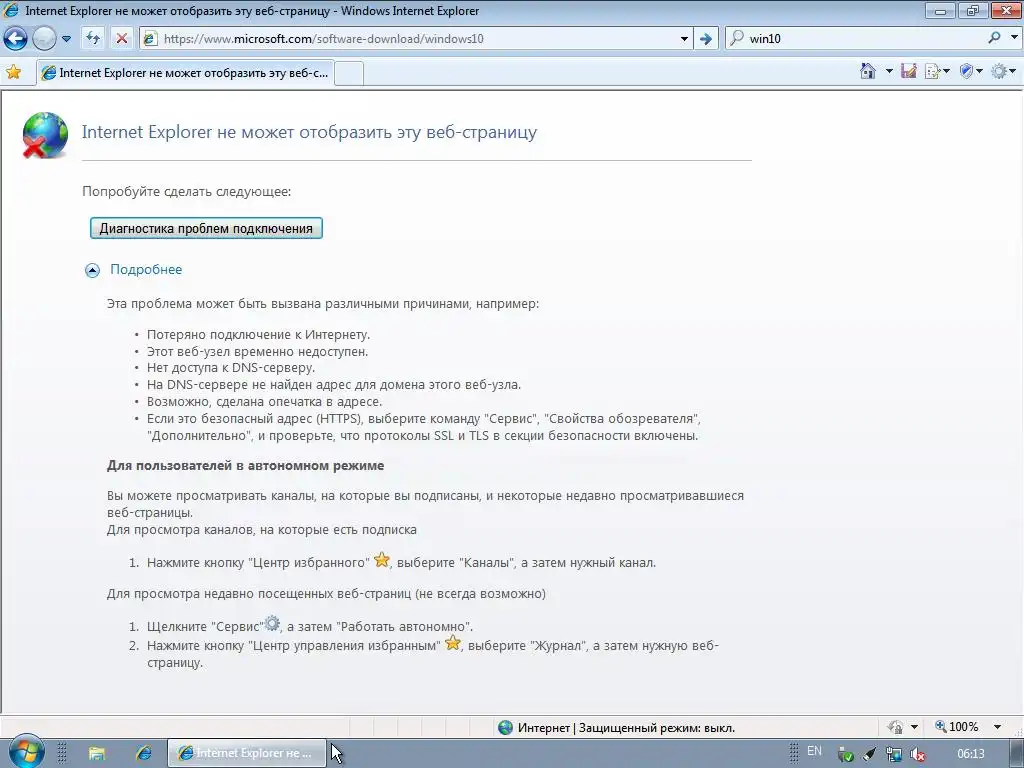The height and width of the screenshot is (768, 1024).
Task: Expand the Safety menu dropdown arrow
Action: (x=979, y=71)
